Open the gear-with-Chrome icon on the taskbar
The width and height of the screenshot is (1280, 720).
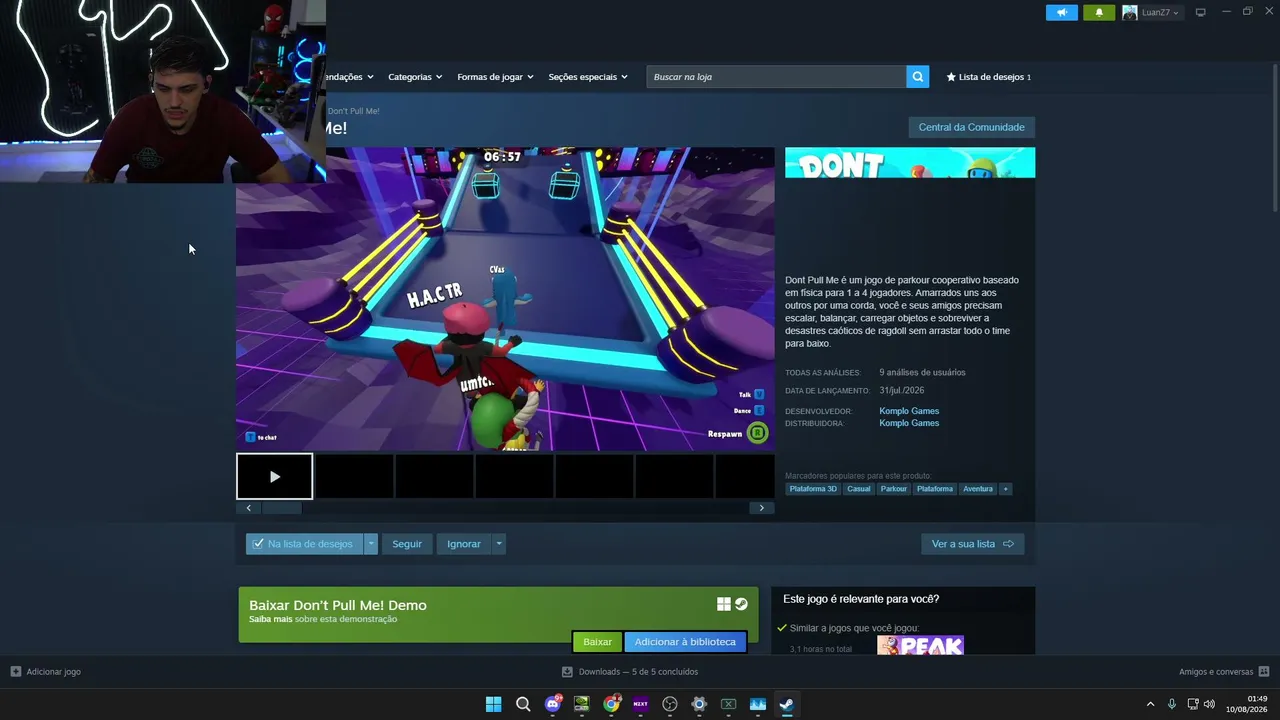pos(699,704)
